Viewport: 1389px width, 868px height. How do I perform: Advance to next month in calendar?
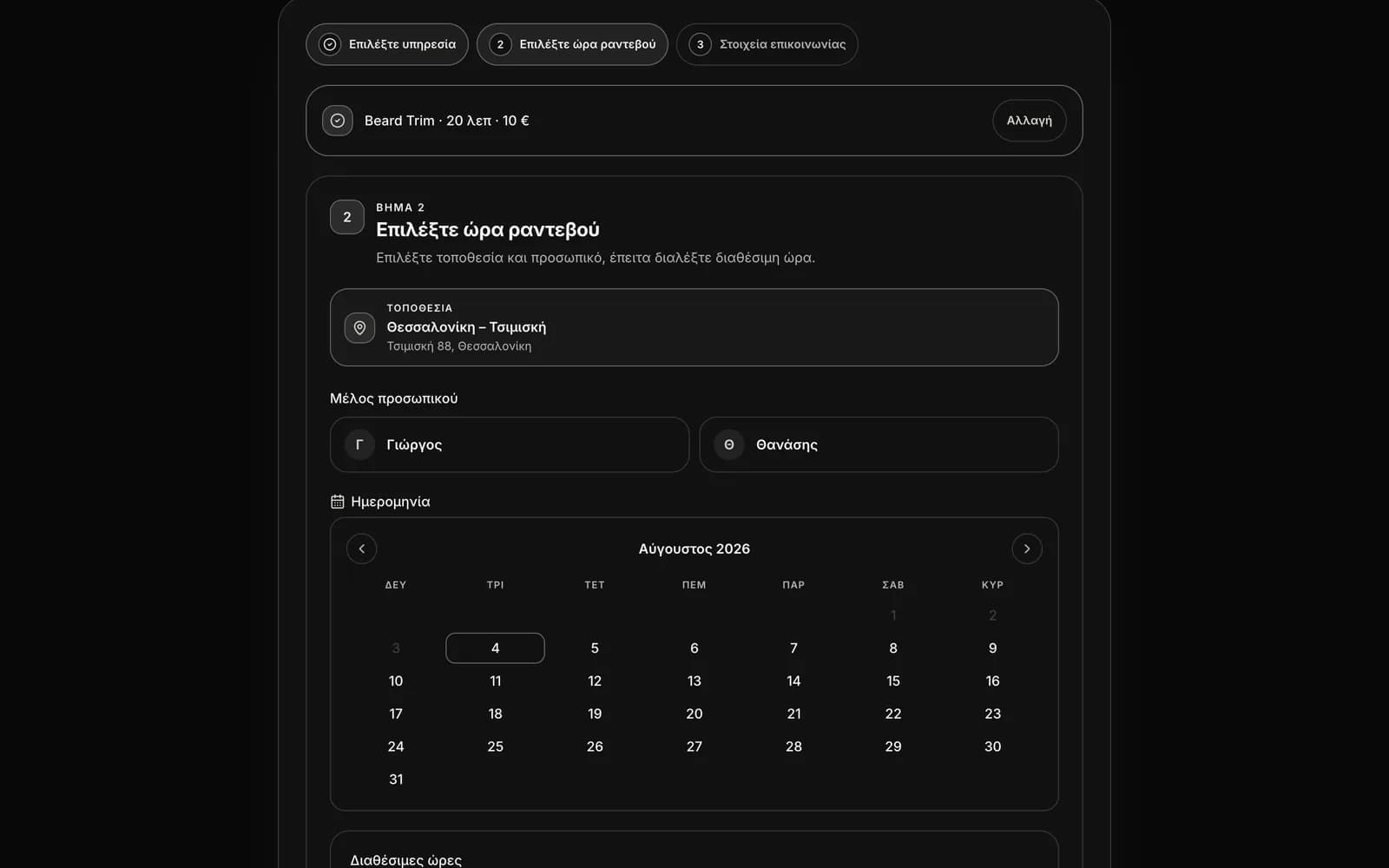(1027, 549)
